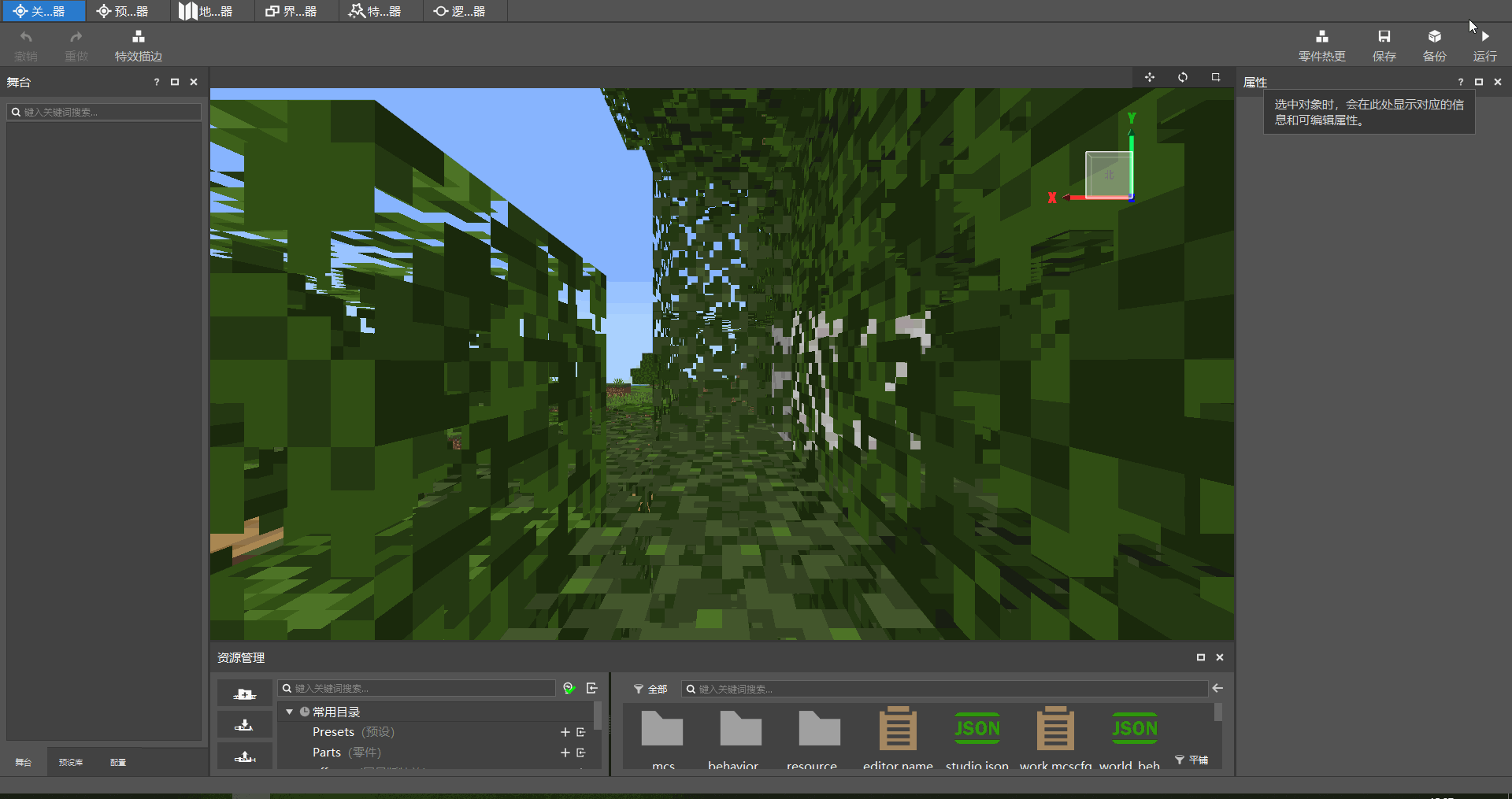1512x799 pixels.
Task: Close the 资源管理 panel
Action: (x=1220, y=657)
